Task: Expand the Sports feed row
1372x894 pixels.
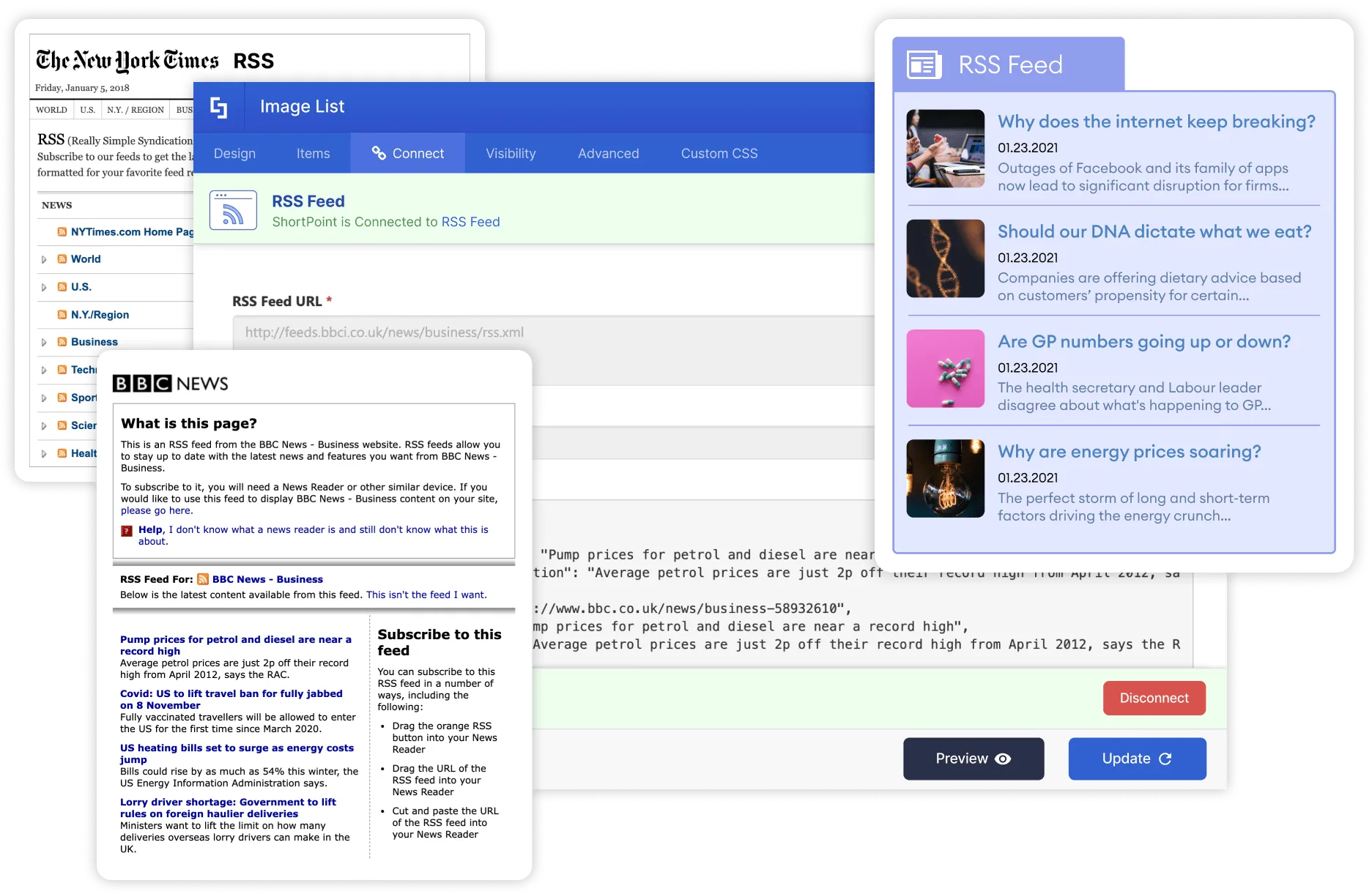Action: click(x=44, y=398)
